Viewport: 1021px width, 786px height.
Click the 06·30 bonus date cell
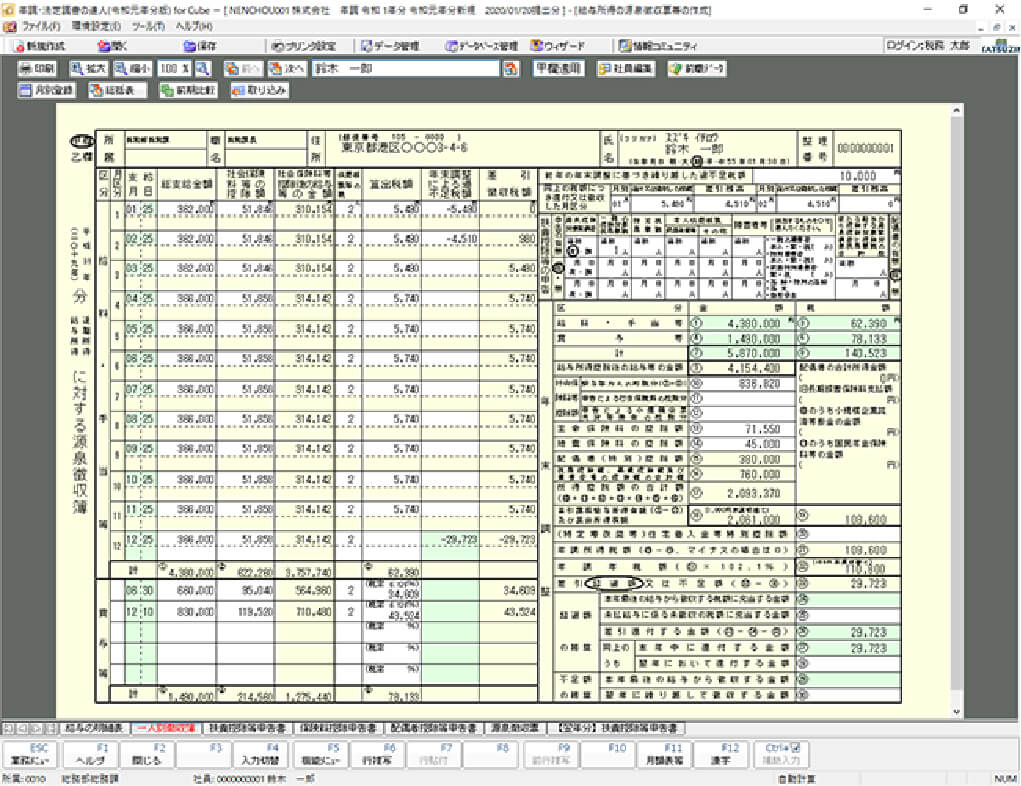(139, 591)
